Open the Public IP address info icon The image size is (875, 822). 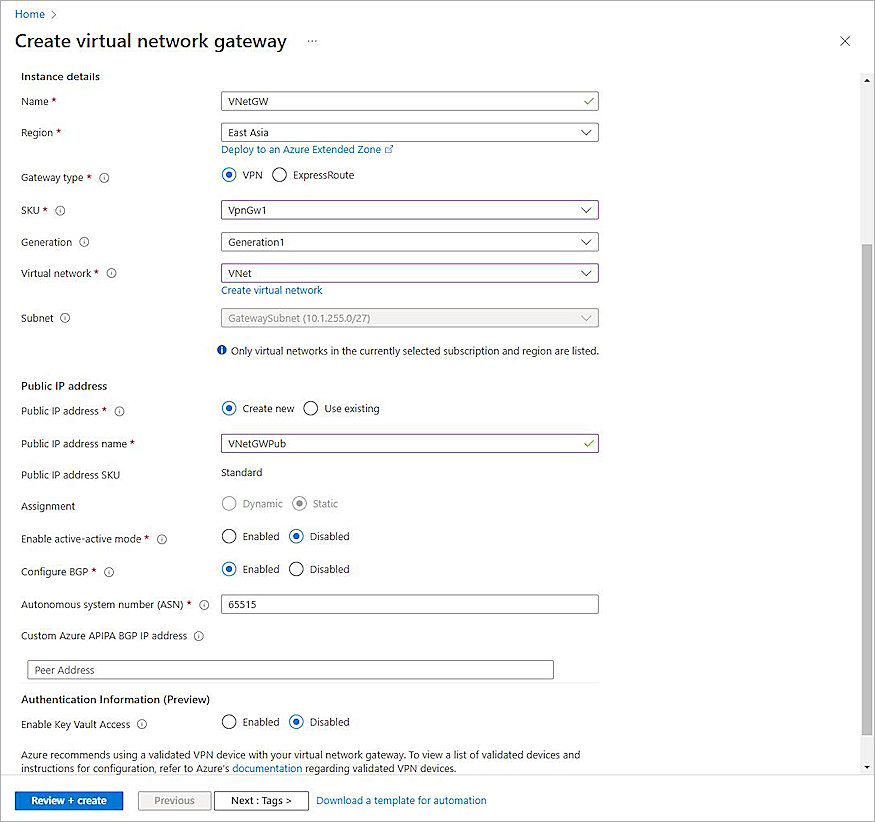pyautogui.click(x=119, y=411)
